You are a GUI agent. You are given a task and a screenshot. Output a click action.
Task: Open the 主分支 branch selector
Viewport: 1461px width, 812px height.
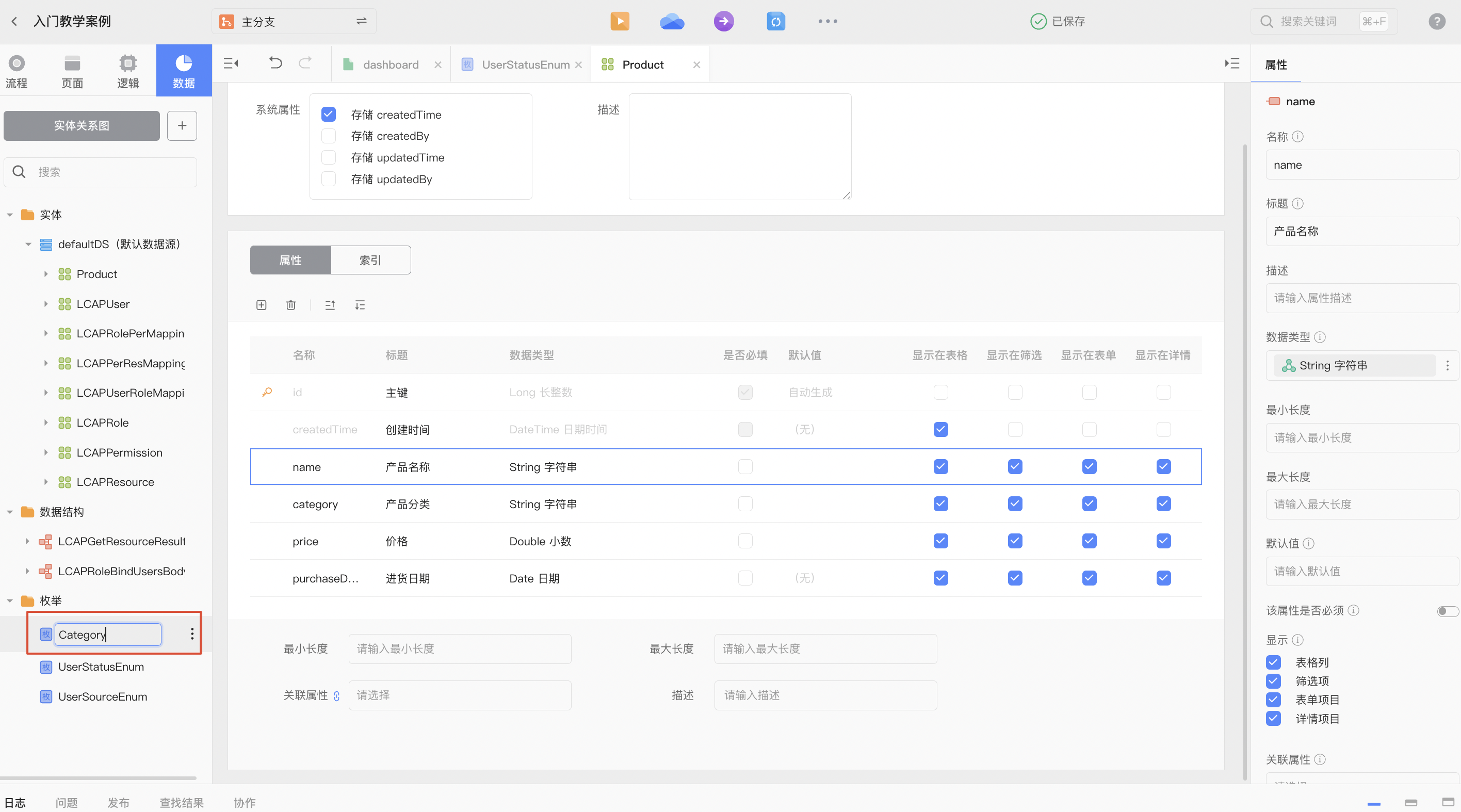pyautogui.click(x=294, y=22)
